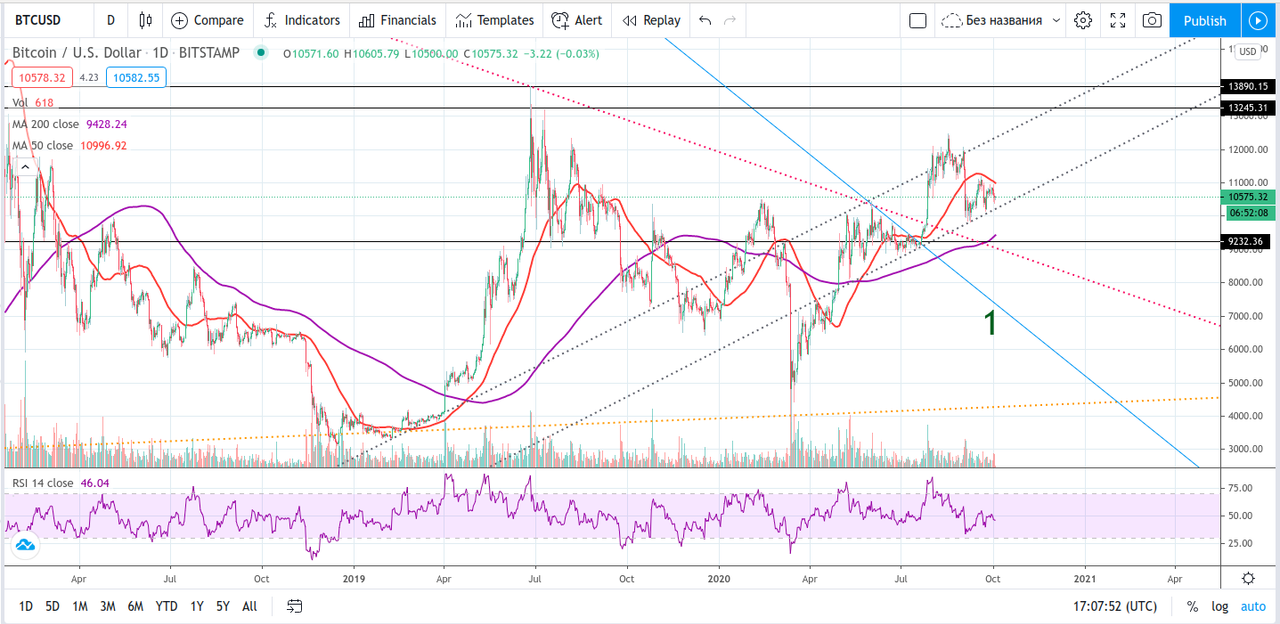Set range to 1D
Viewport: 1280px width, 624px height.
(x=26, y=606)
